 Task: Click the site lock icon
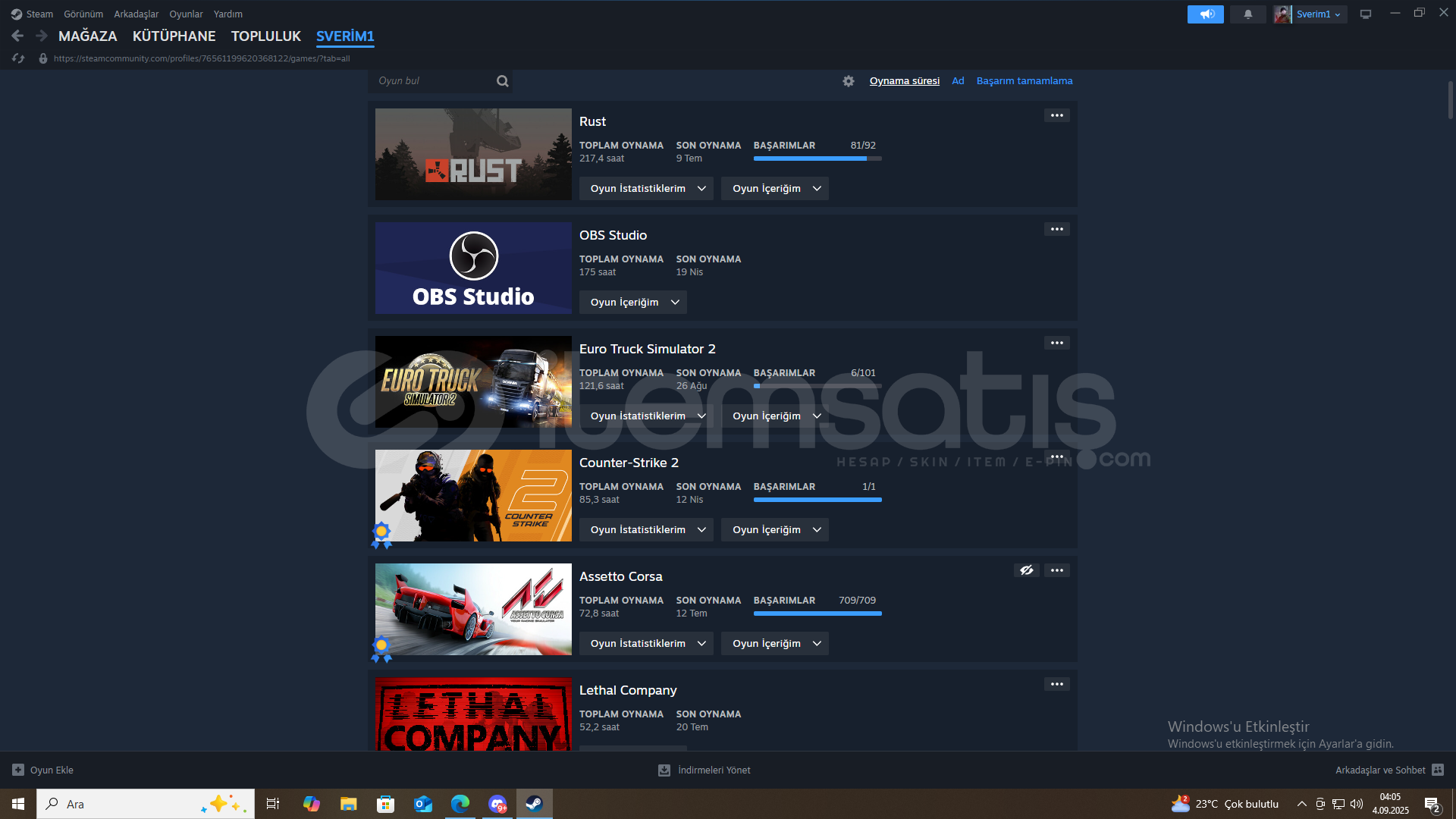click(43, 58)
